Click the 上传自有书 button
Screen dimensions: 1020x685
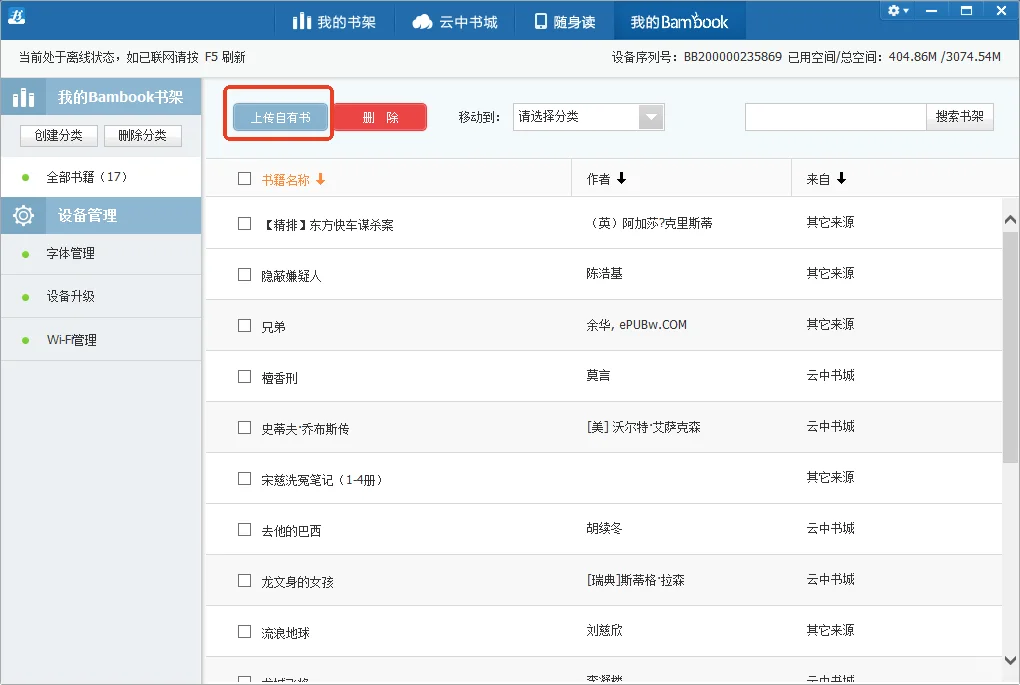[x=280, y=117]
